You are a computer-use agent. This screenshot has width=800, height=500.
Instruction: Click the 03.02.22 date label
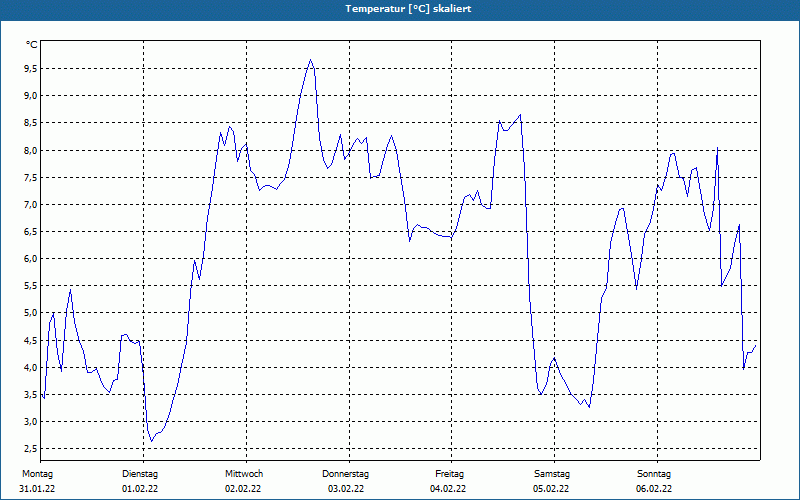[x=346, y=489]
